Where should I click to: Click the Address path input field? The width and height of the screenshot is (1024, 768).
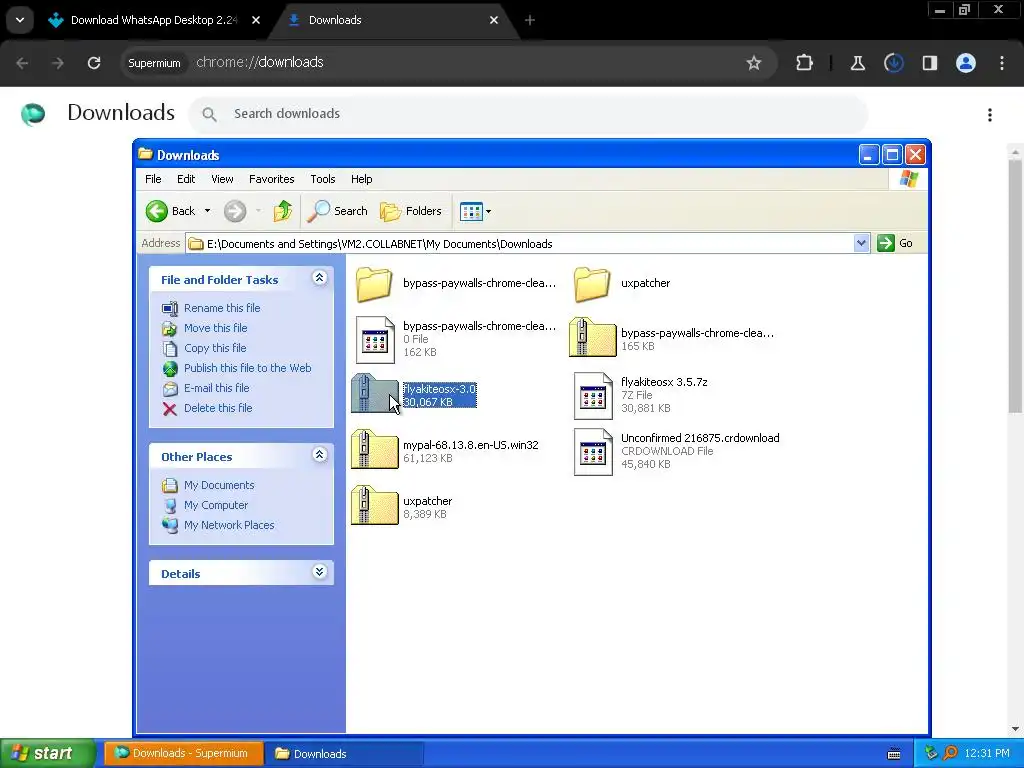(x=520, y=244)
